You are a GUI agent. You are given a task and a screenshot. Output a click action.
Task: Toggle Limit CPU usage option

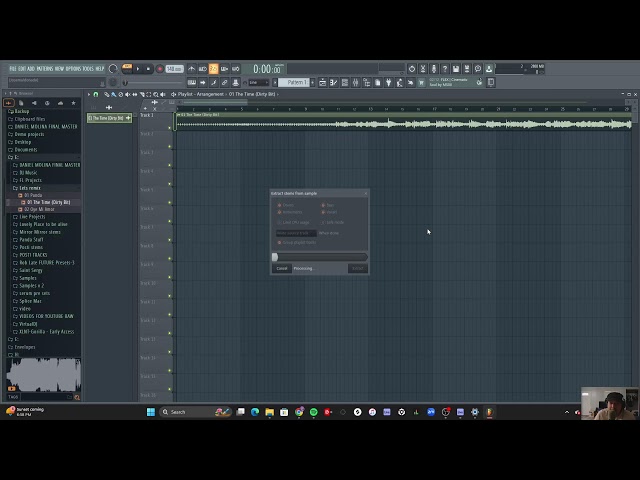[293, 222]
